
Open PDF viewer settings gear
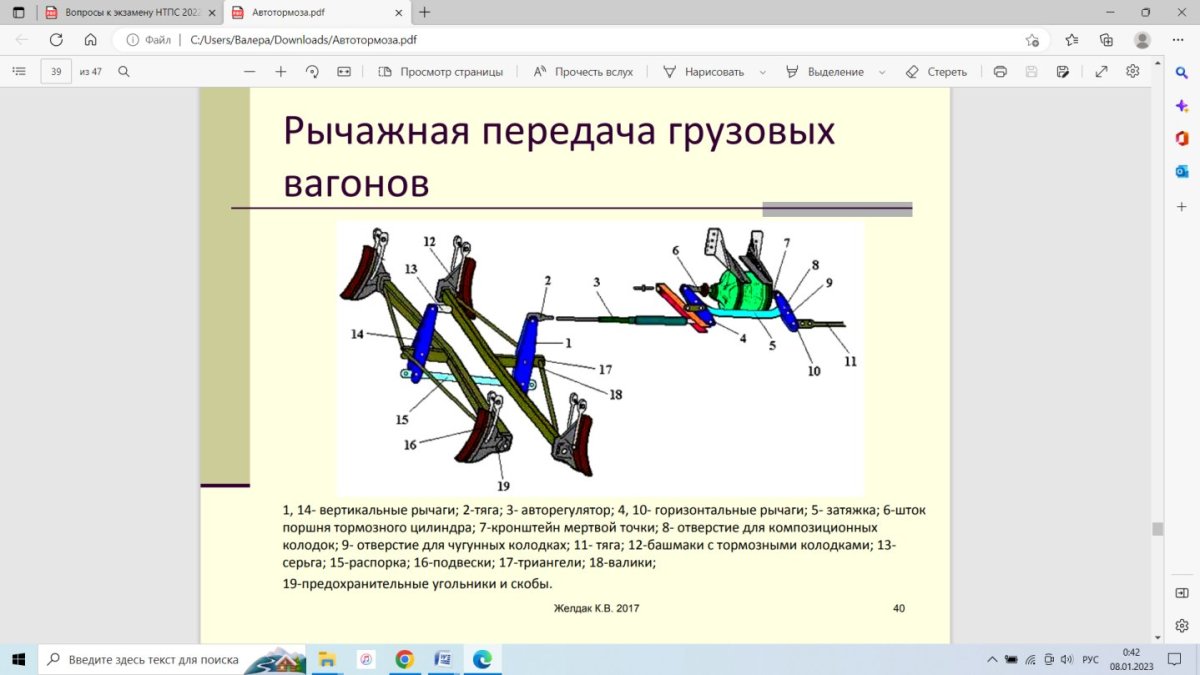1132,71
